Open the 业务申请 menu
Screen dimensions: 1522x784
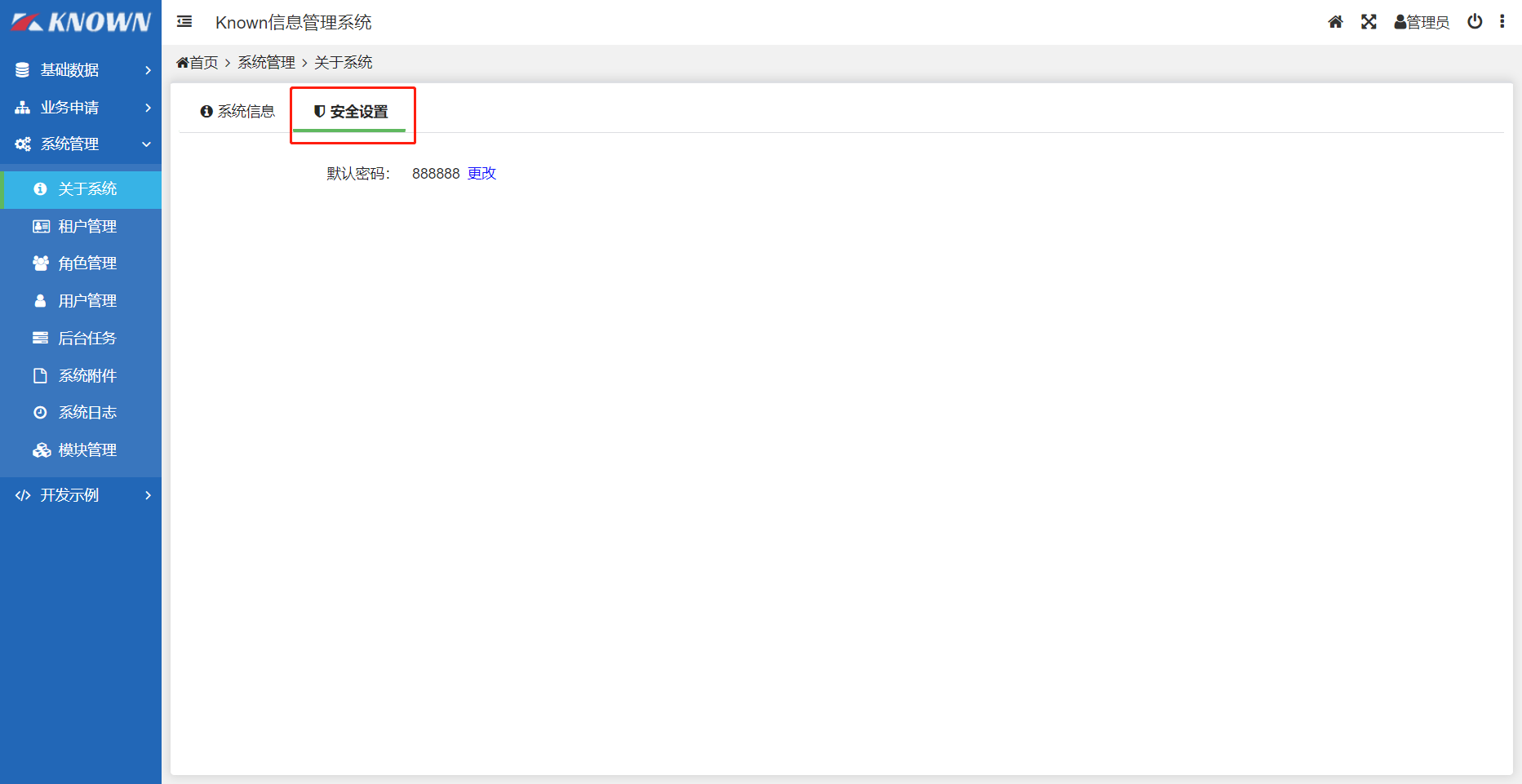coord(81,108)
